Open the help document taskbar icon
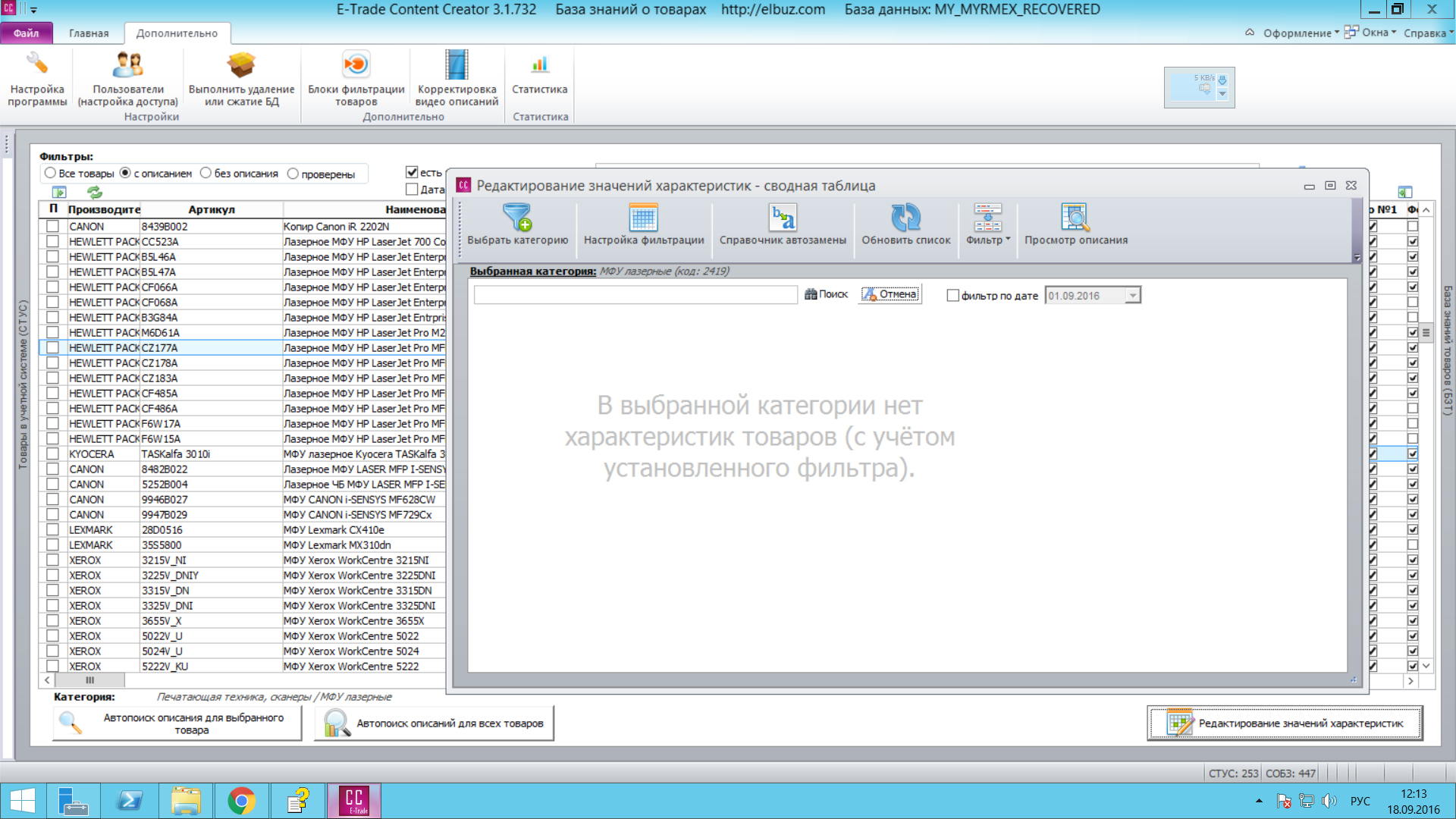This screenshot has height=819, width=1456. click(x=298, y=801)
